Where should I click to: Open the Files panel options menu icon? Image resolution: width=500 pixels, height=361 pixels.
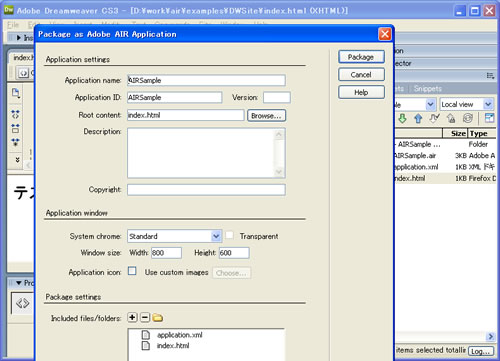(x=490, y=76)
